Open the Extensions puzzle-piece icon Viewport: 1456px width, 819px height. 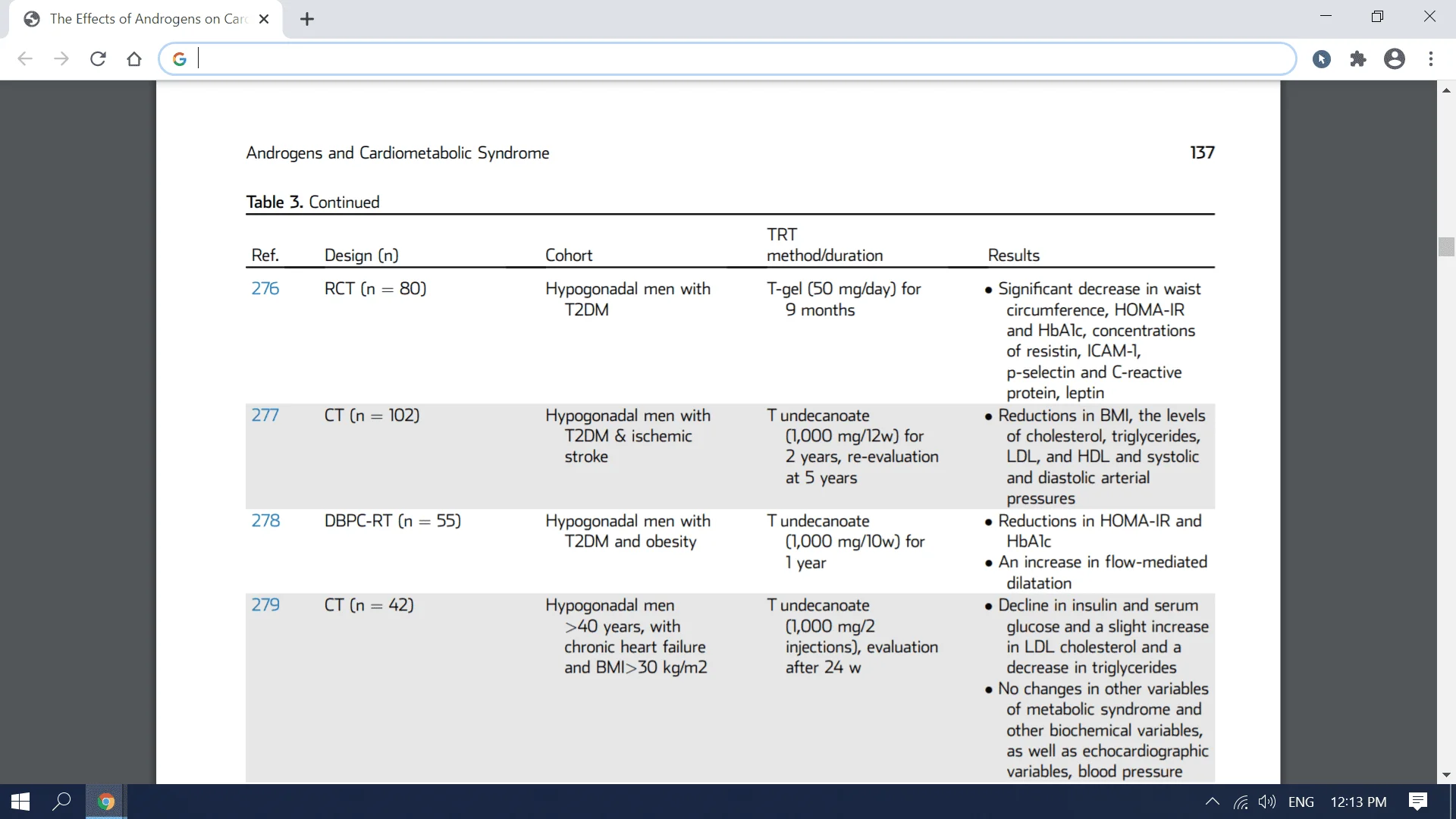[1358, 59]
